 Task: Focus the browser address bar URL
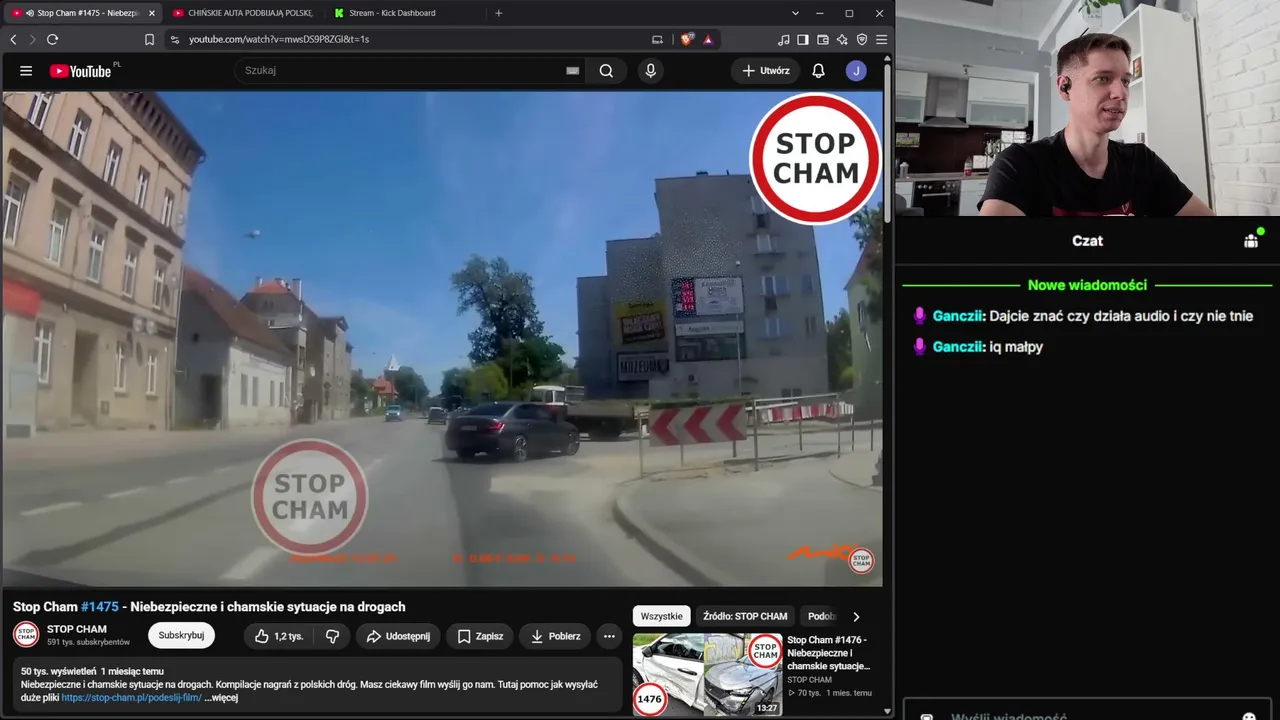tap(279, 39)
